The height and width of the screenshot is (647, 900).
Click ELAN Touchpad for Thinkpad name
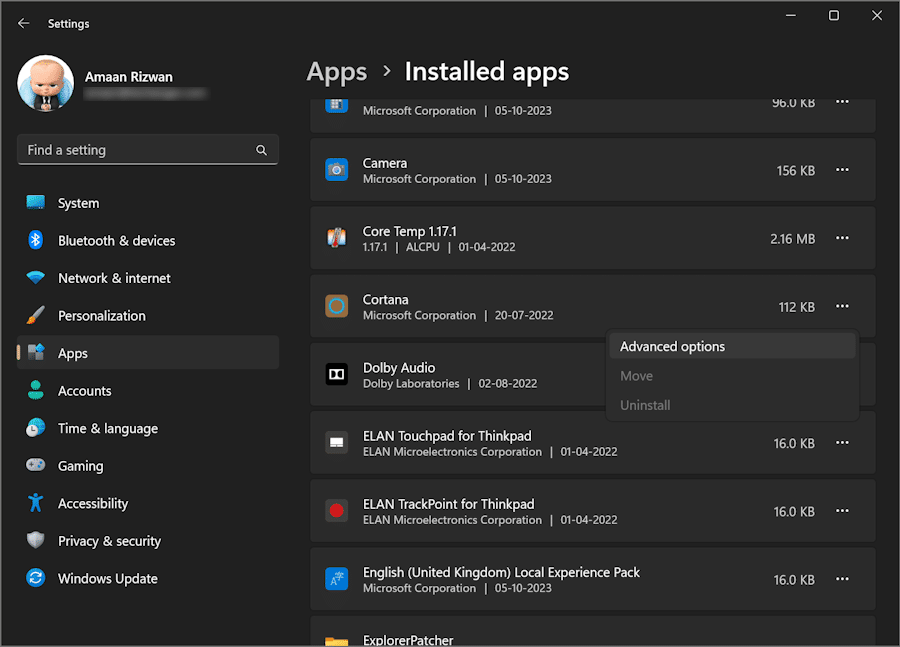(x=447, y=436)
